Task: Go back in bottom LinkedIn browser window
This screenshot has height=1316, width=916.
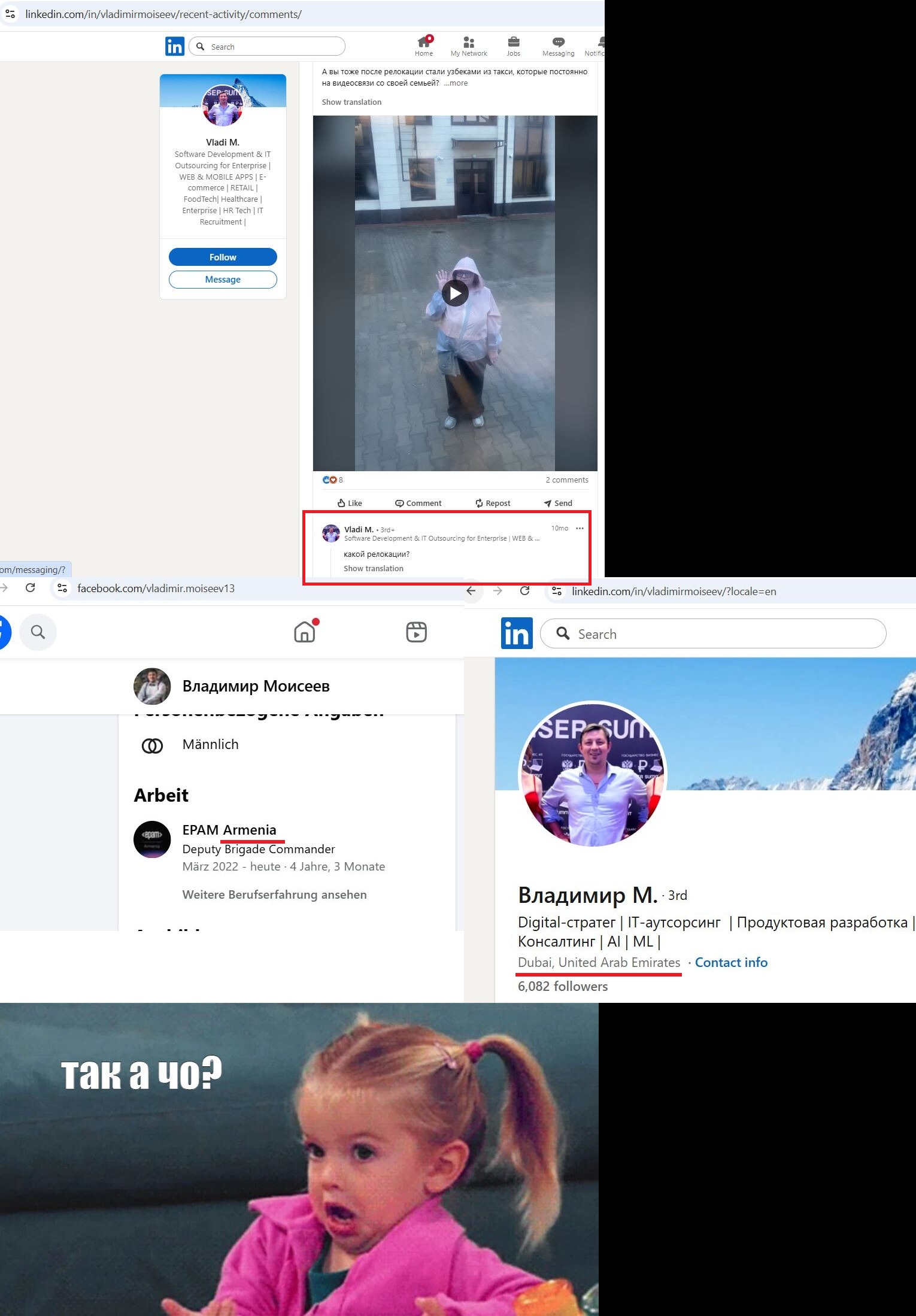Action: point(471,591)
